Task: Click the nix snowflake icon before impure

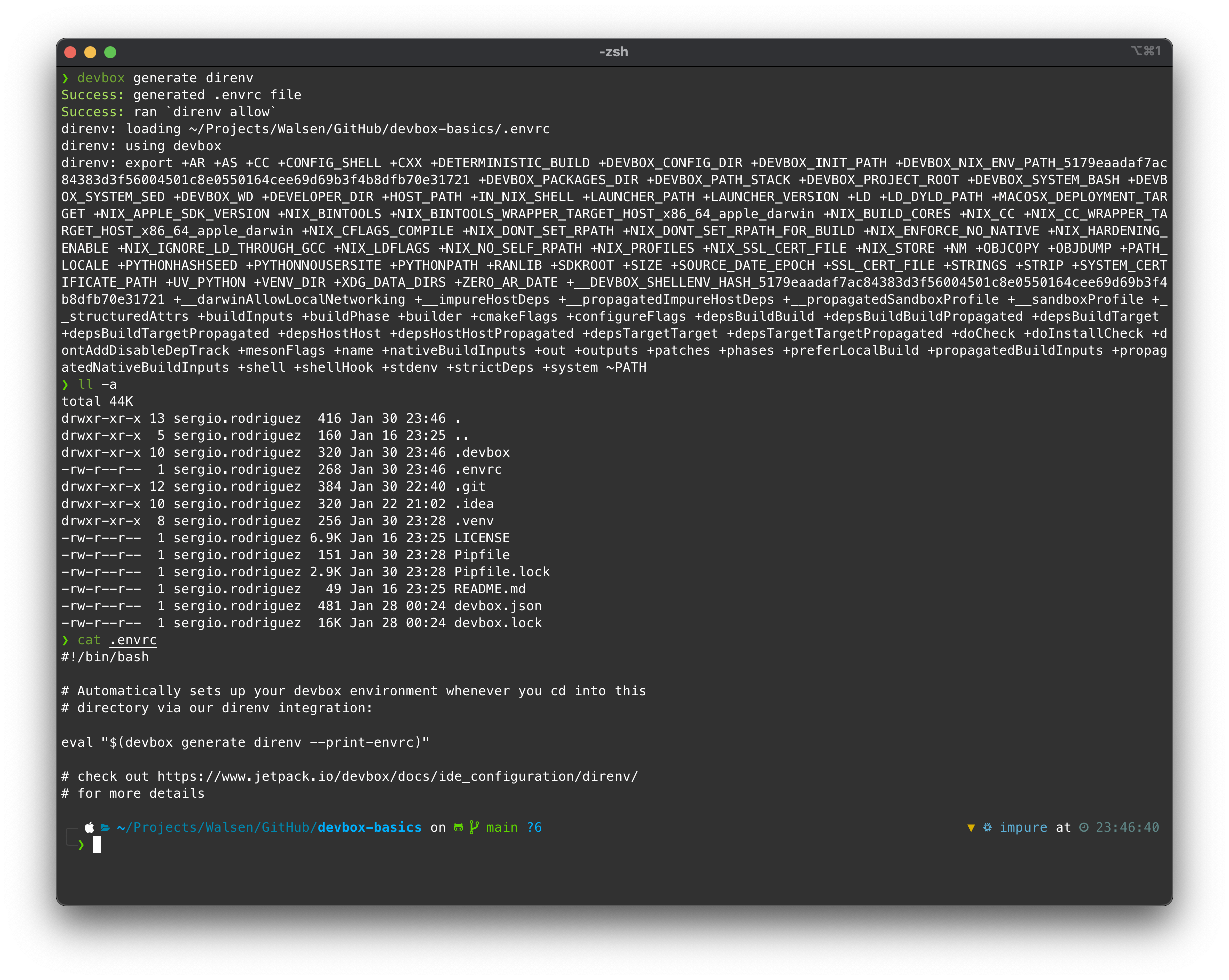Action: coord(987,827)
